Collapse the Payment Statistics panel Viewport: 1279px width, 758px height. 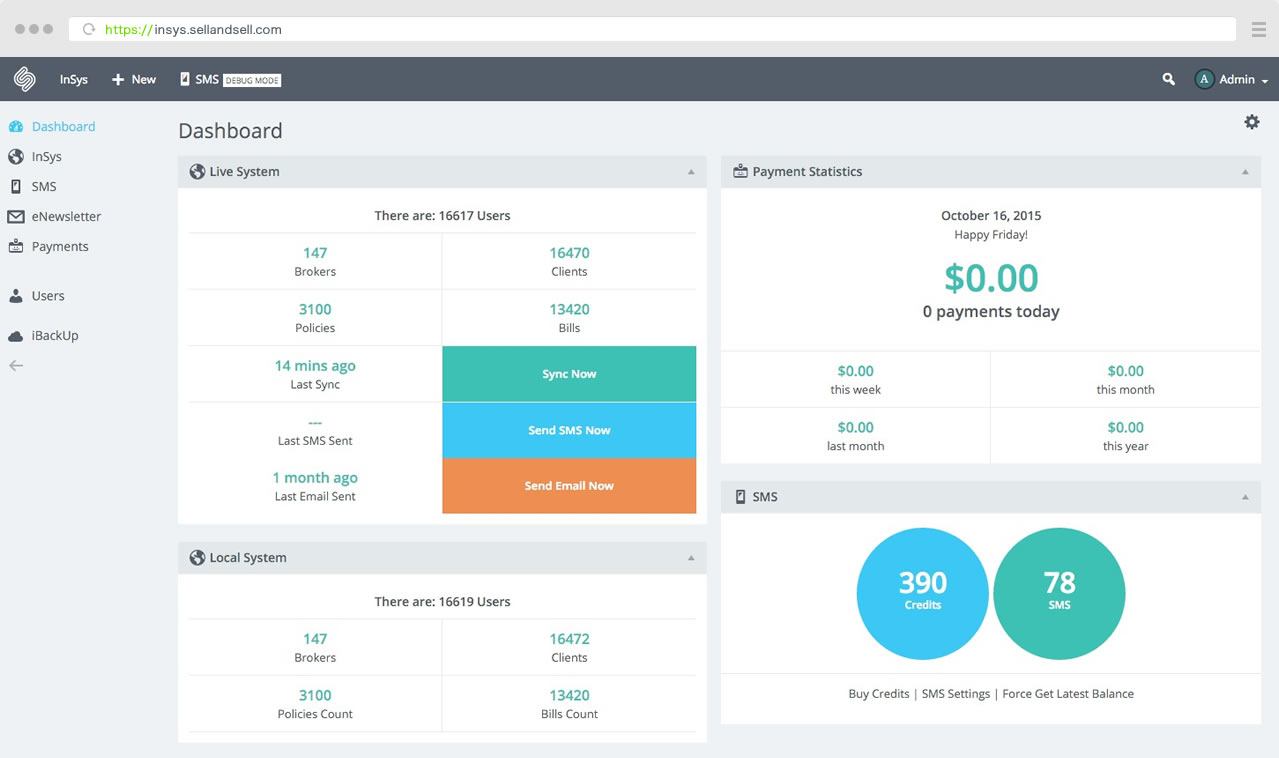[x=1245, y=171]
